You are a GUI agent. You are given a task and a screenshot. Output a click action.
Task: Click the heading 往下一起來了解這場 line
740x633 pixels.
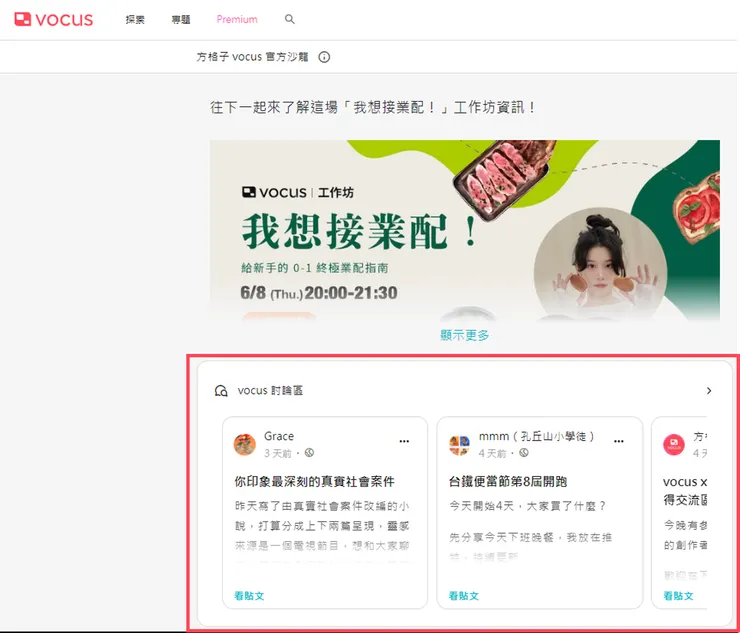point(373,108)
